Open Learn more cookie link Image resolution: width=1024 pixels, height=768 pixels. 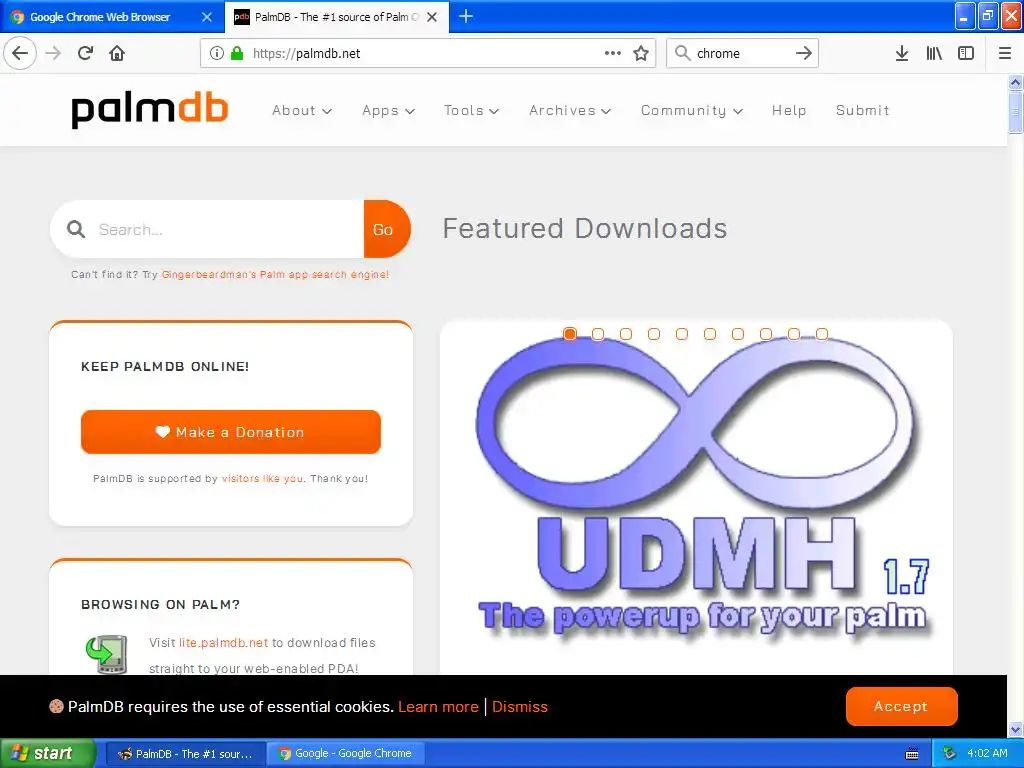(438, 707)
